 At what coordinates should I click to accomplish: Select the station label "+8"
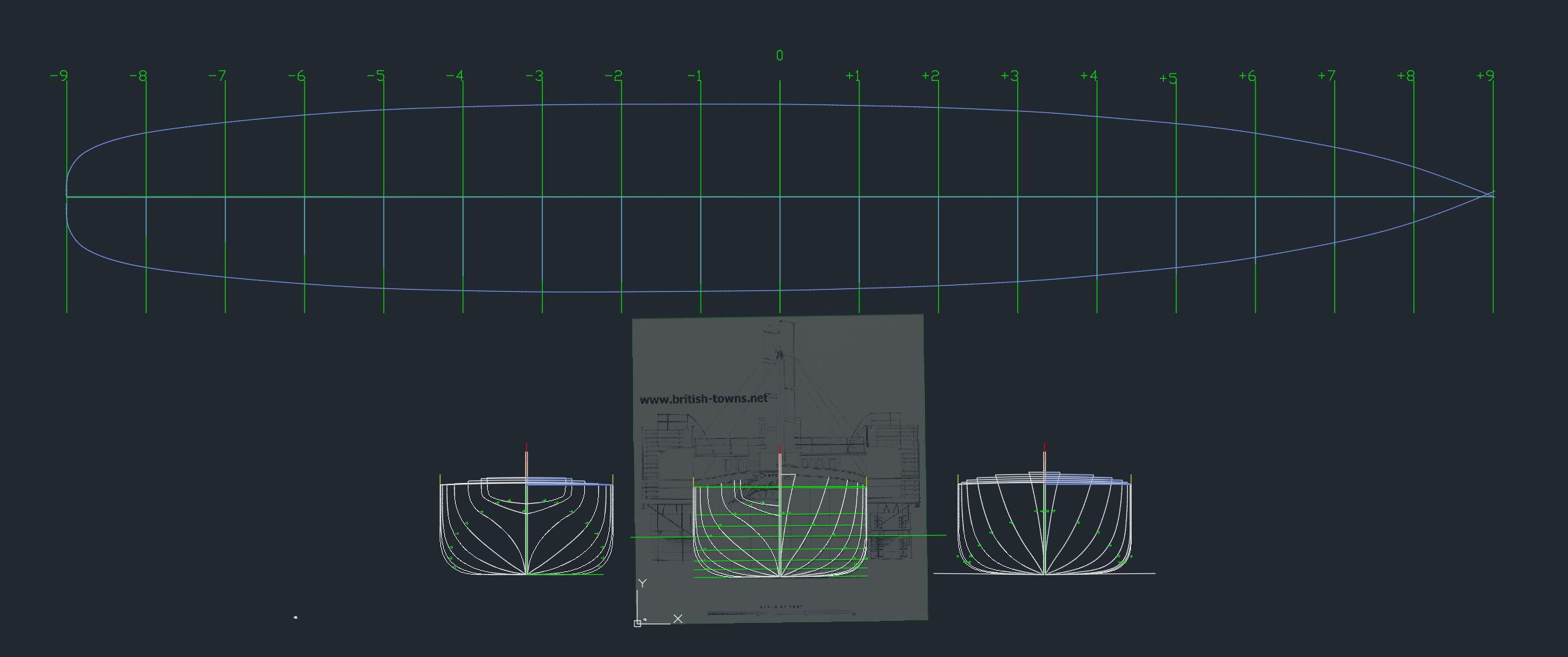coord(1406,76)
